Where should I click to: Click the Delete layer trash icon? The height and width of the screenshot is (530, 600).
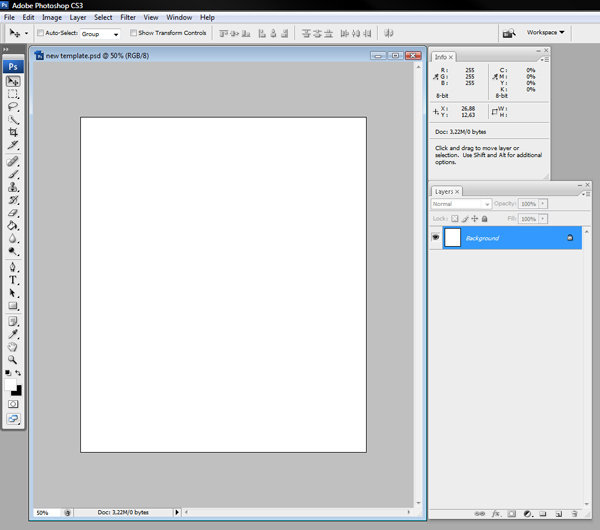[x=574, y=514]
